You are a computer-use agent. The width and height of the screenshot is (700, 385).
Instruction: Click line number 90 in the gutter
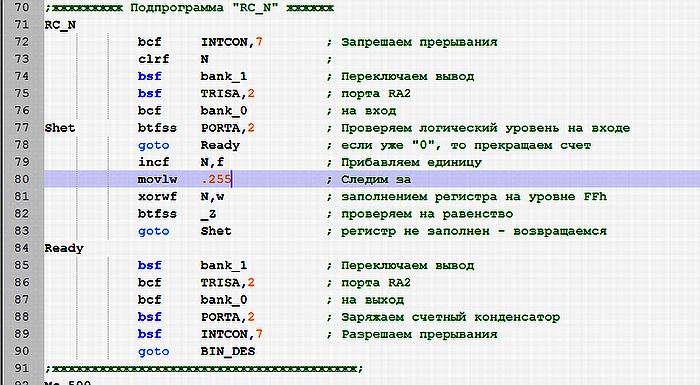(x=21, y=351)
